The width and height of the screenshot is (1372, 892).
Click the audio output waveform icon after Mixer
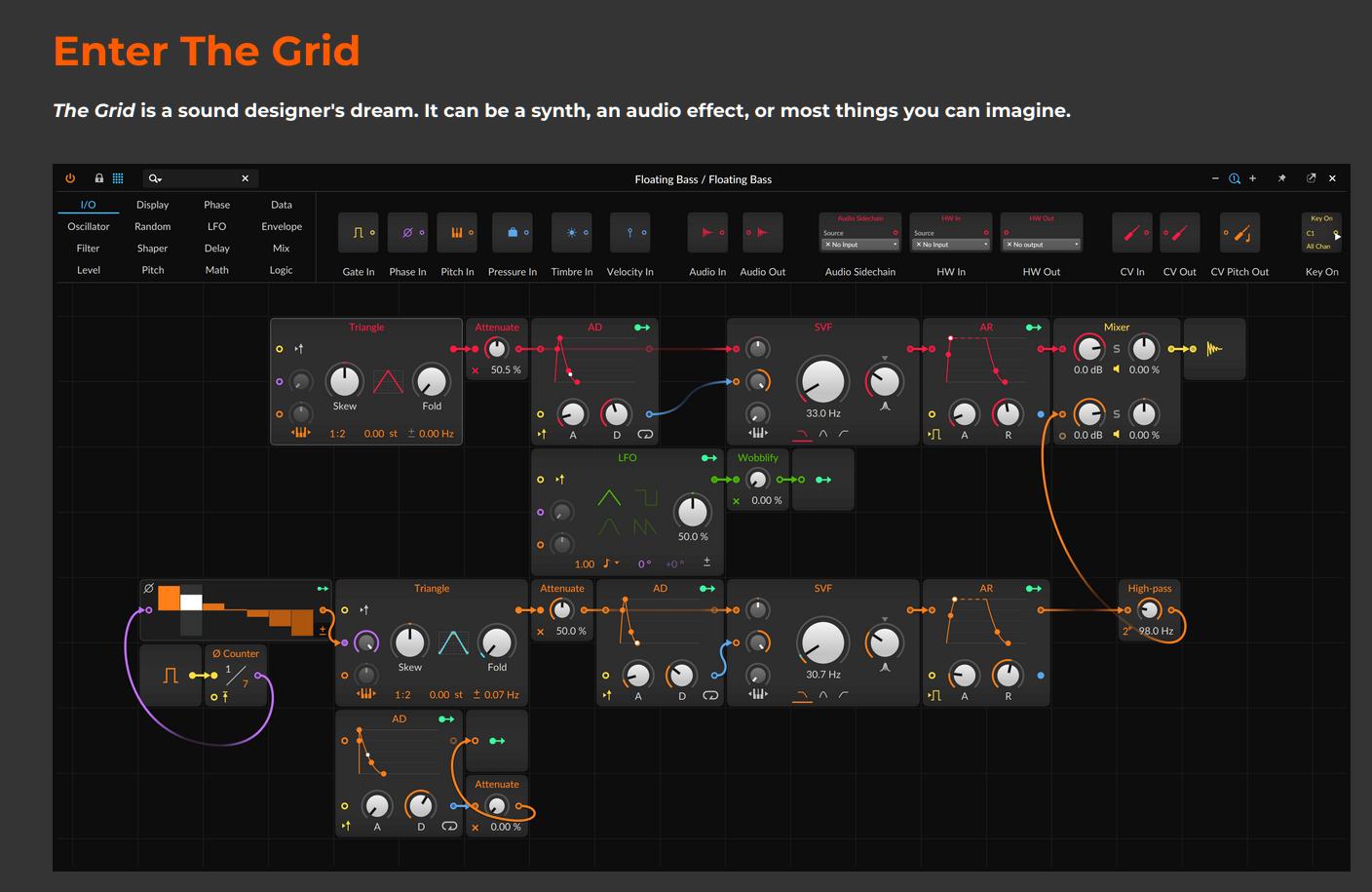[1214, 348]
